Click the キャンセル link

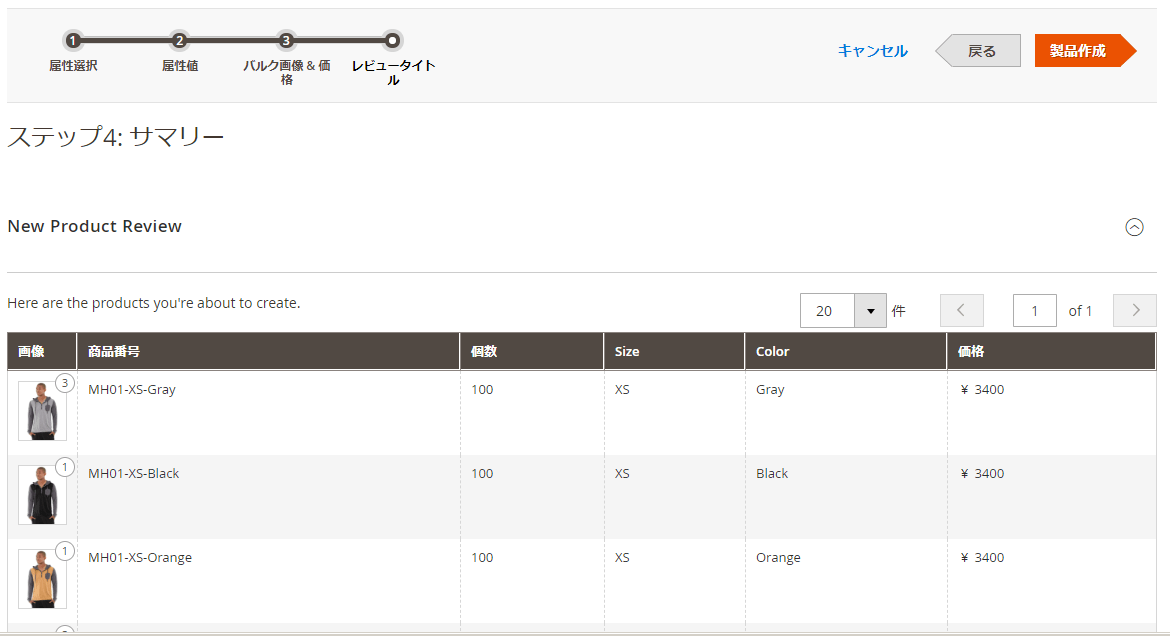(x=872, y=51)
